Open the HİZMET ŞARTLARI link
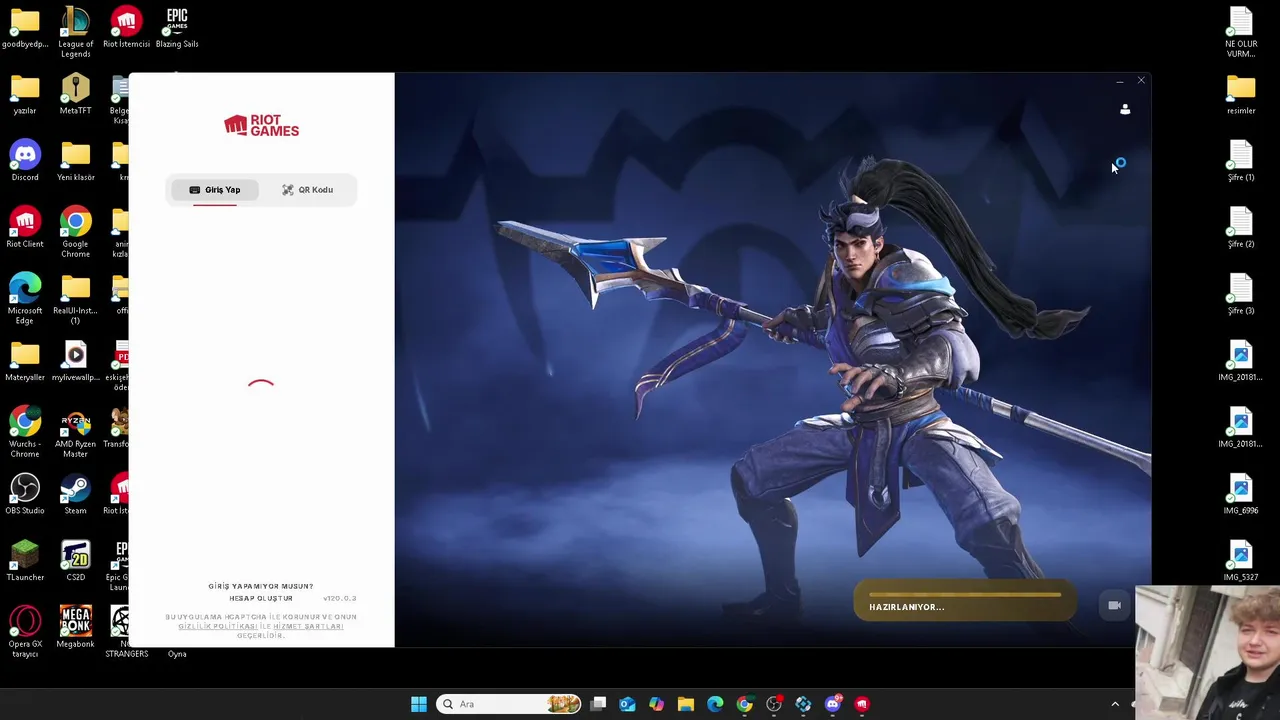 pos(308,626)
